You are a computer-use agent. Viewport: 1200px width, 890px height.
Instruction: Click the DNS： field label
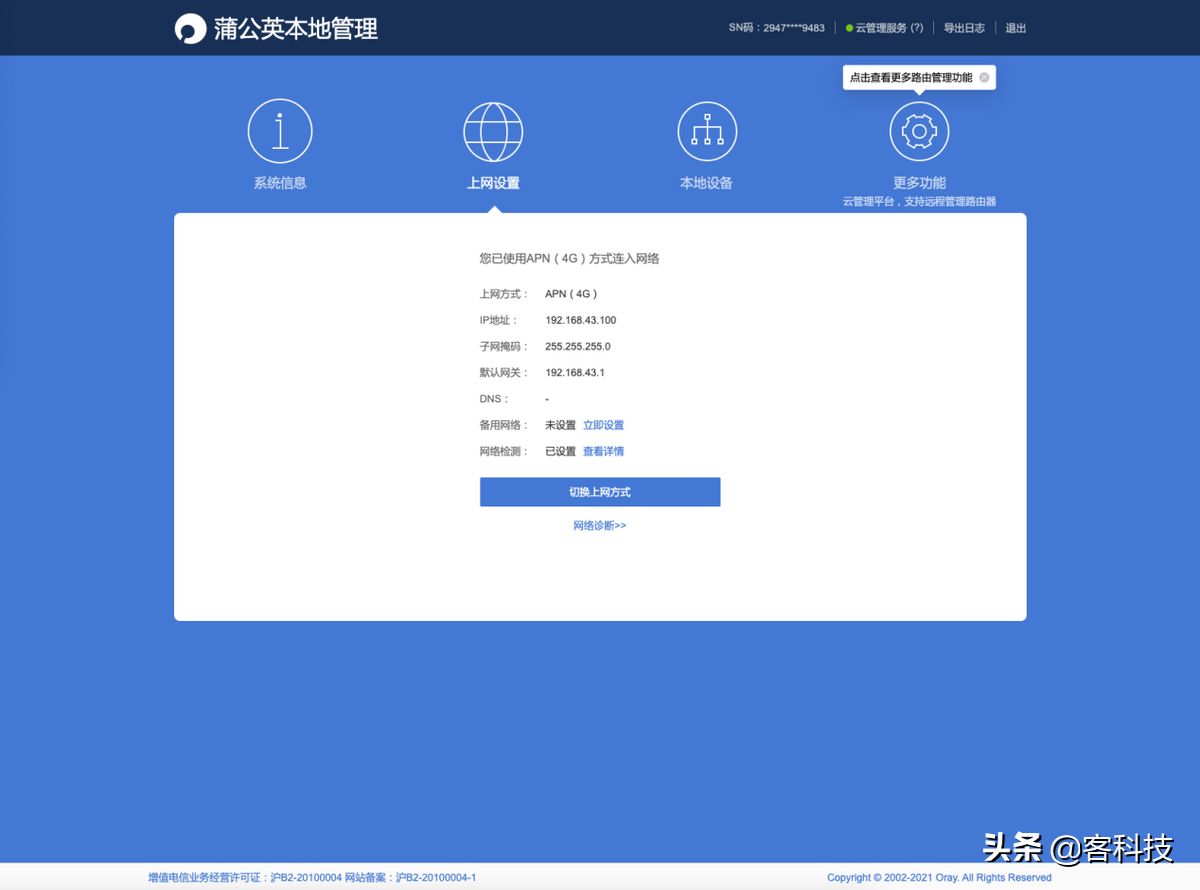click(x=494, y=399)
